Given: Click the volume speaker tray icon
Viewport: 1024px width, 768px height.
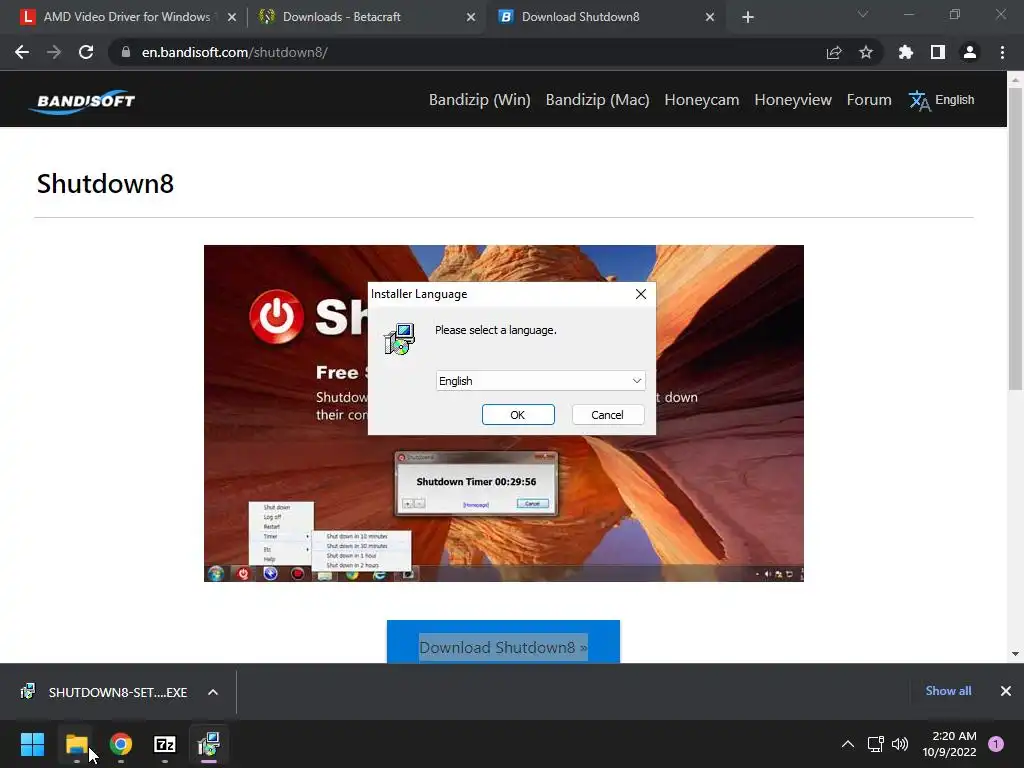Looking at the screenshot, I should point(900,744).
